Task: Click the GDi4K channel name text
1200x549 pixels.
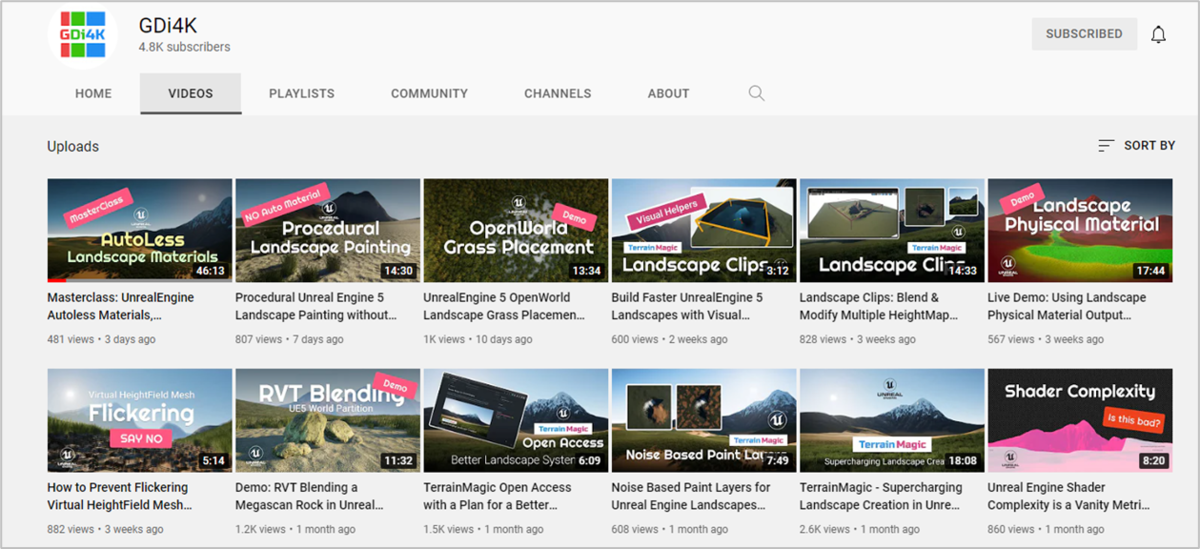Action: point(170,25)
